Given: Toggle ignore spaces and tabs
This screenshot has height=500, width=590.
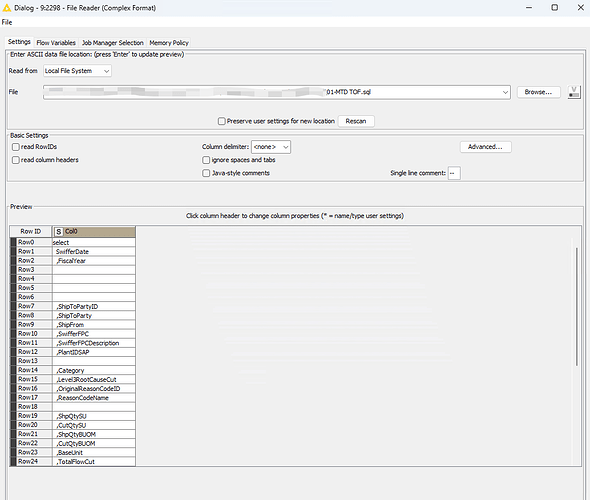Looking at the screenshot, I should coord(206,160).
